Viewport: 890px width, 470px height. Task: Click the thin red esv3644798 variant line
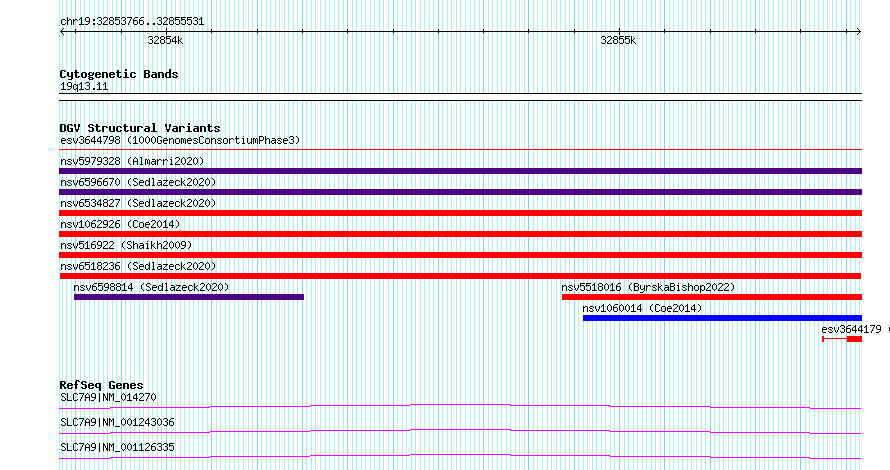[x=460, y=150]
